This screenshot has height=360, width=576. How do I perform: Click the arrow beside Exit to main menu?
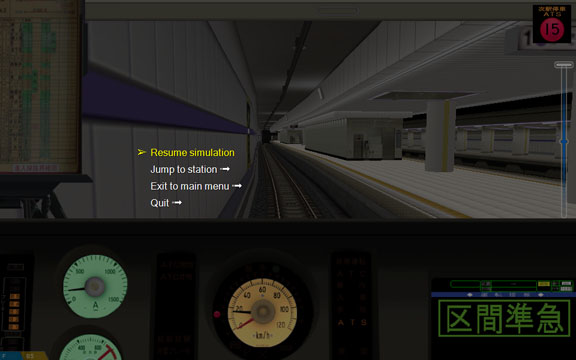click(237, 186)
